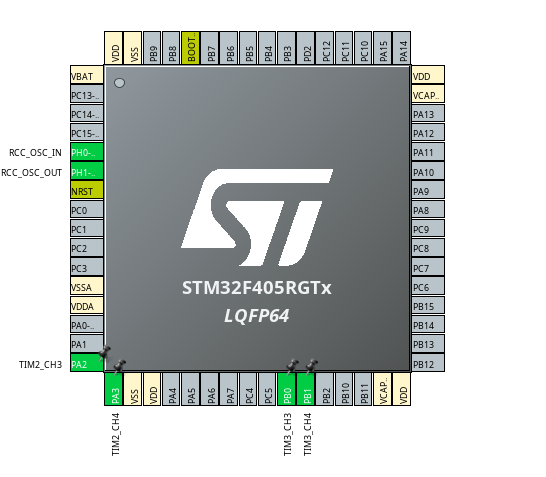The image size is (546, 477).
Task: Choose pin PA12
Action: (428, 133)
